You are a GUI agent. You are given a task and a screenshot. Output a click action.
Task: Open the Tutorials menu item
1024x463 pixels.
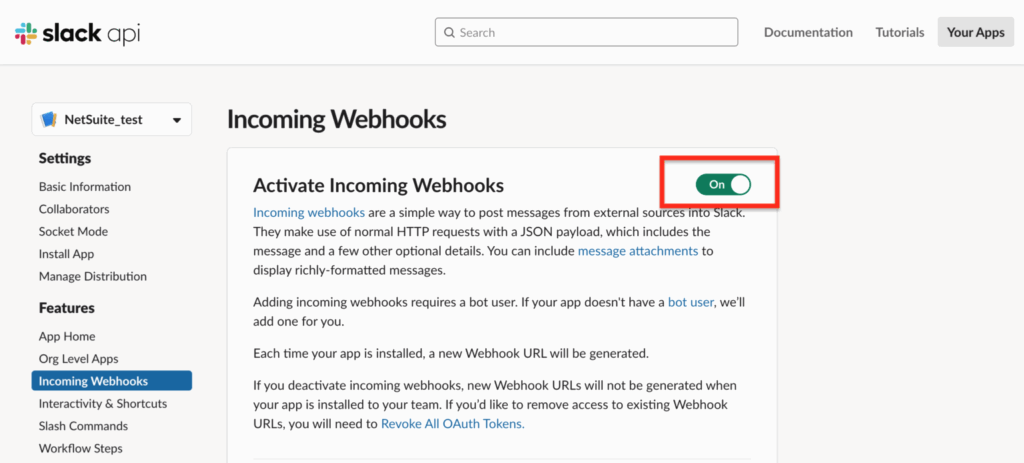point(900,32)
